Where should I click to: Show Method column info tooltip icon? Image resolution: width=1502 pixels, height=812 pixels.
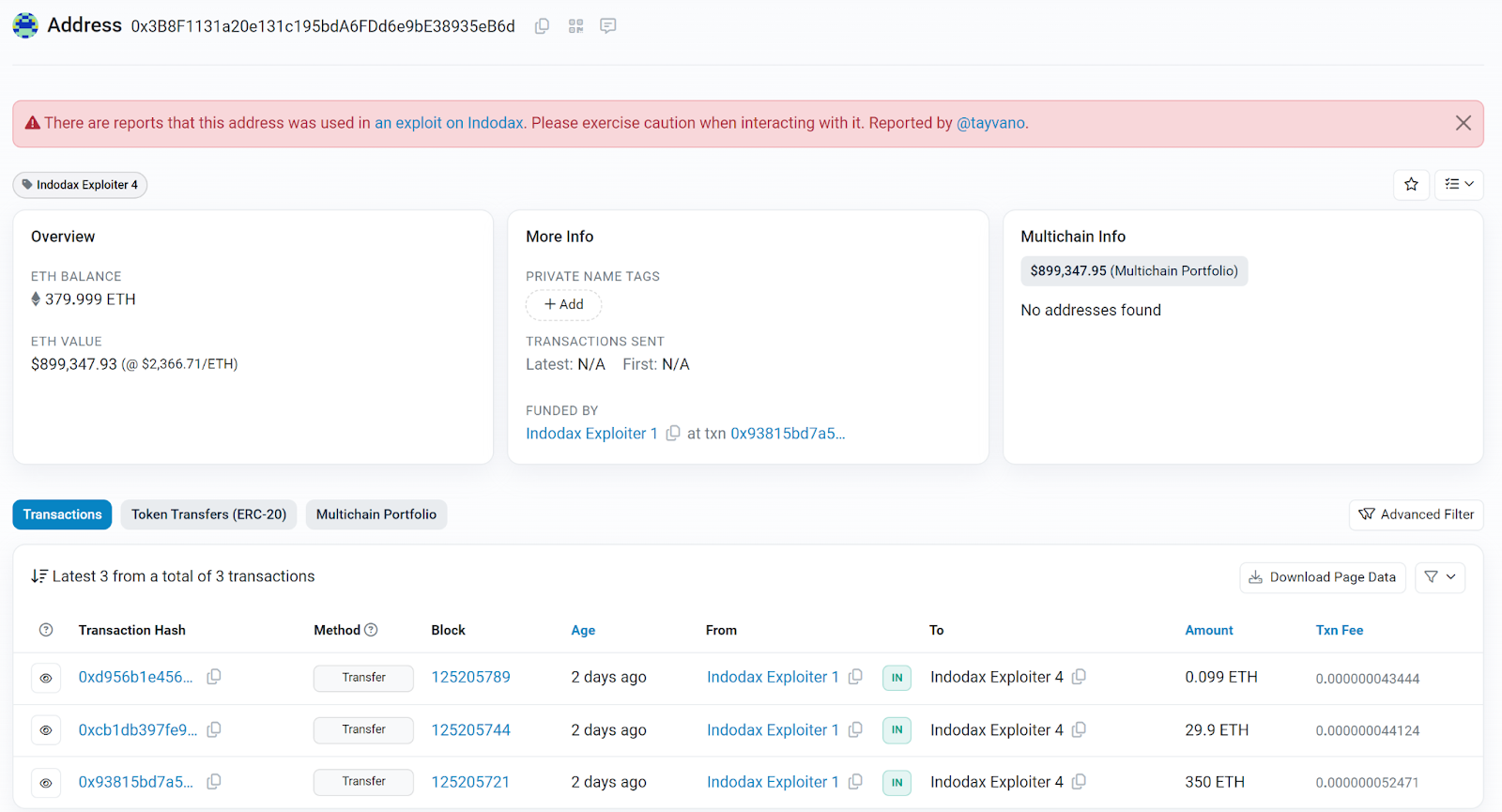pos(371,630)
